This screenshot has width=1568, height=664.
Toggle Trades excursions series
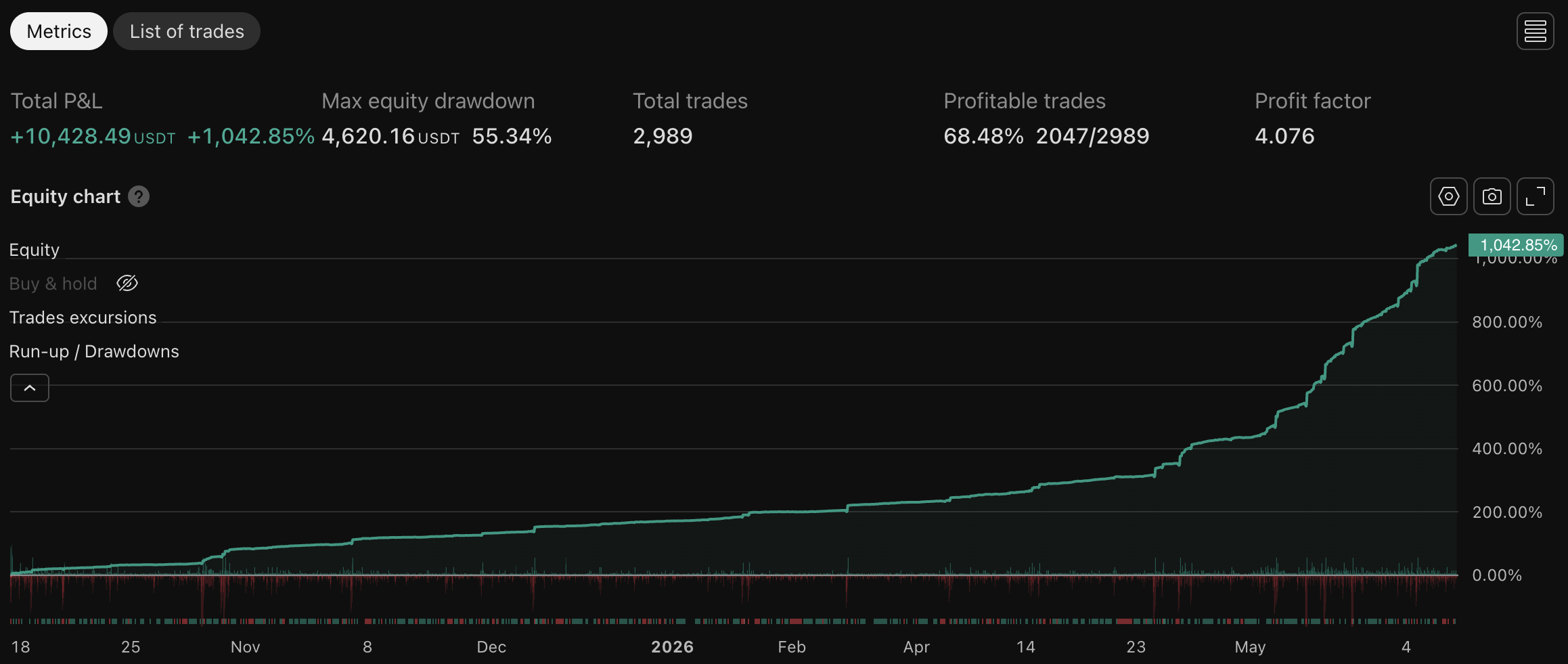(83, 317)
